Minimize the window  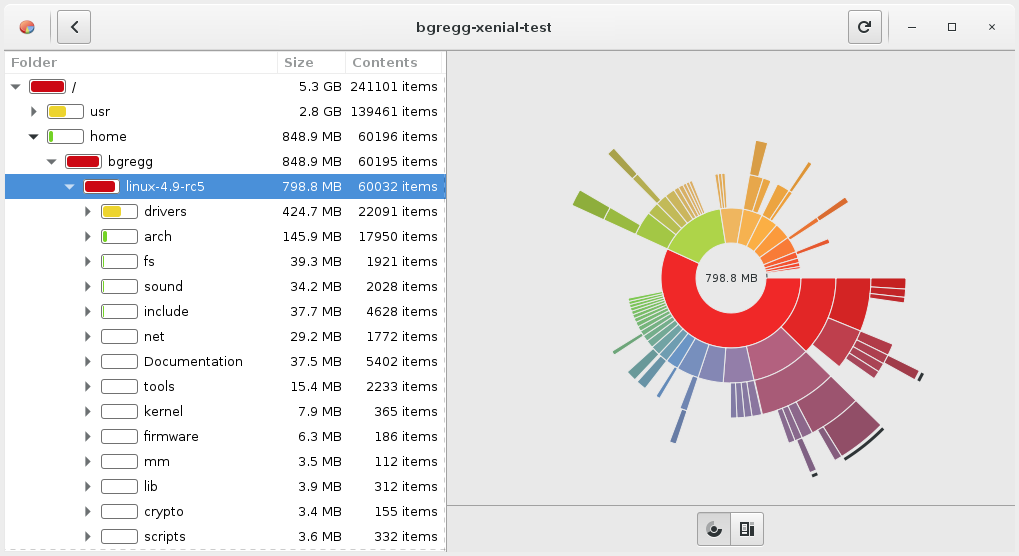point(913,27)
